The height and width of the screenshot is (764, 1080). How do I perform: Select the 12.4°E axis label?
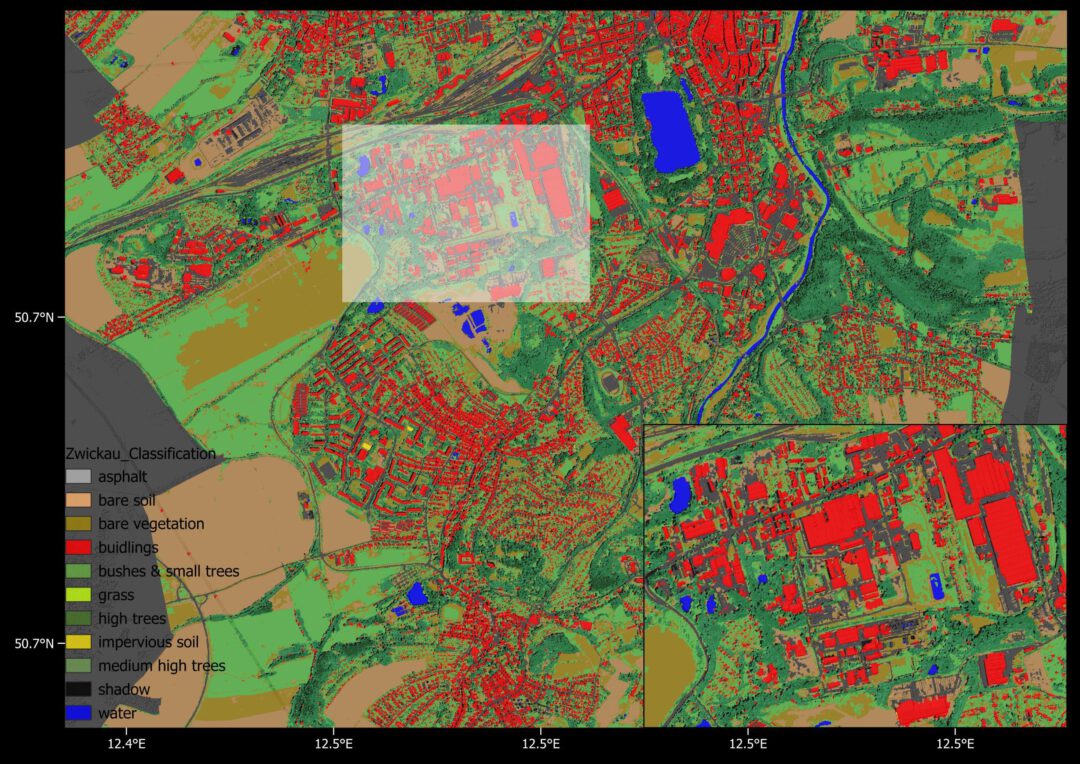[126, 744]
